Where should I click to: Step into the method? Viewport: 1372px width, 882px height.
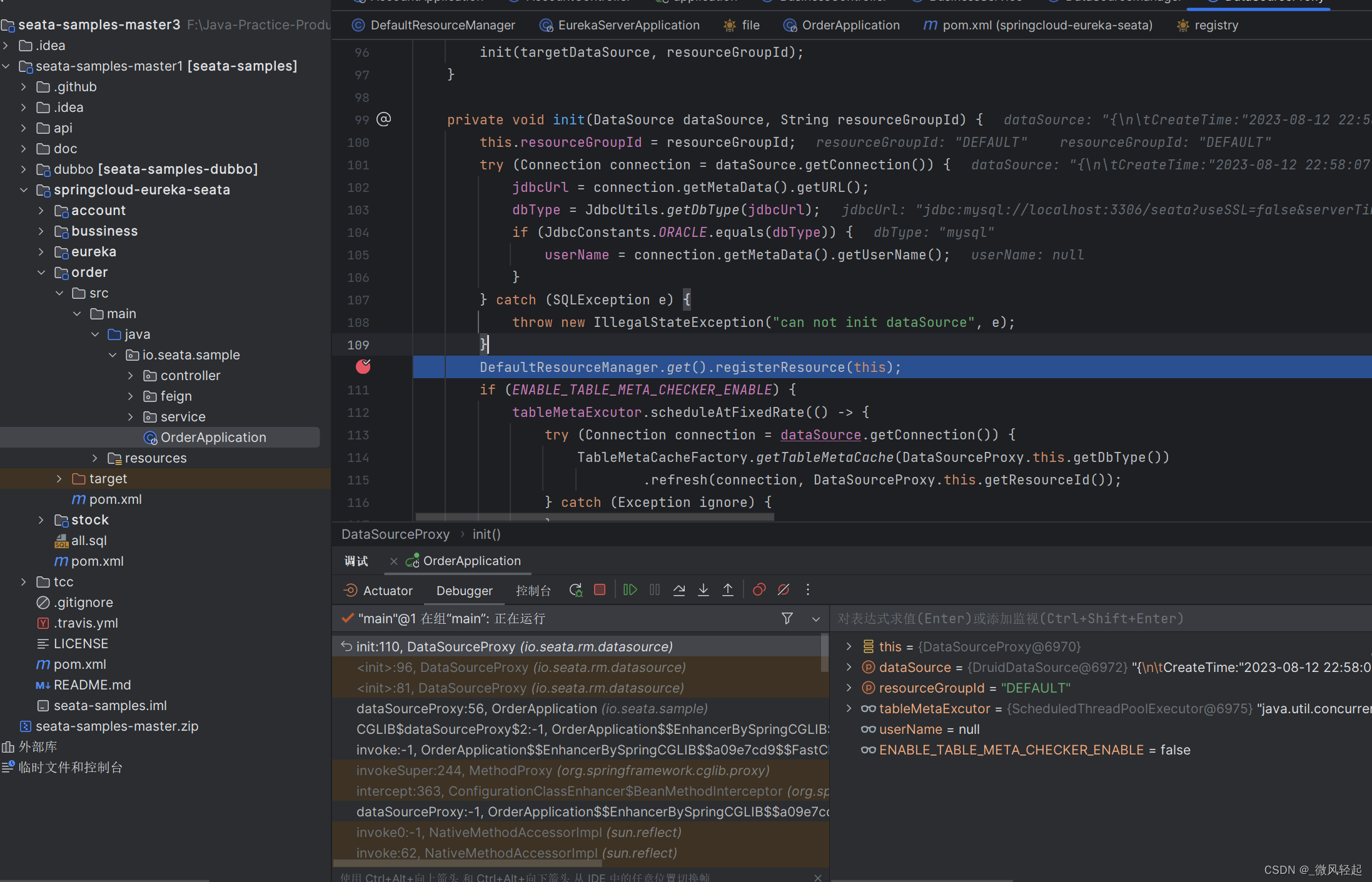(704, 589)
